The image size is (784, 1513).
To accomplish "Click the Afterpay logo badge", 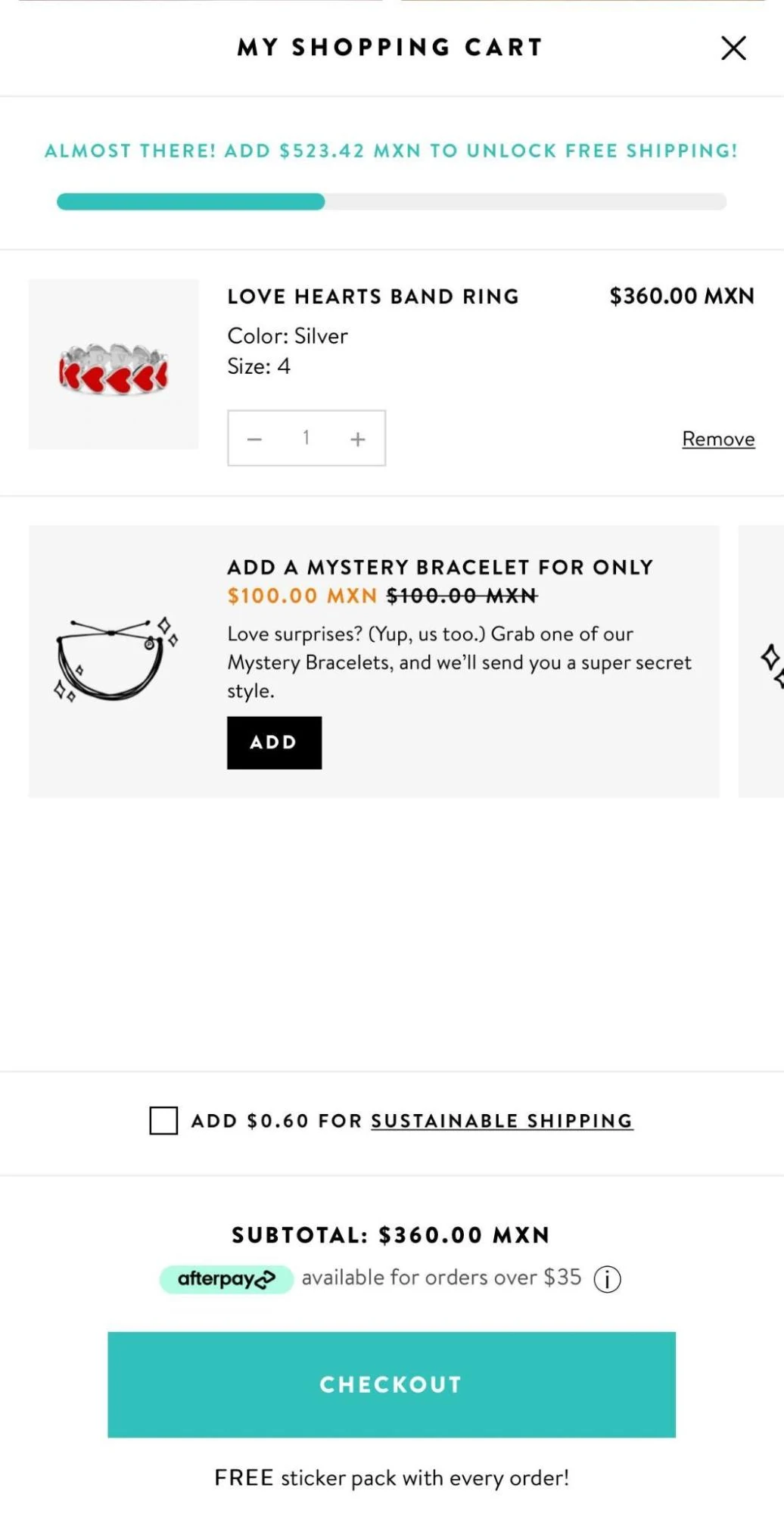I will pyautogui.click(x=226, y=1279).
